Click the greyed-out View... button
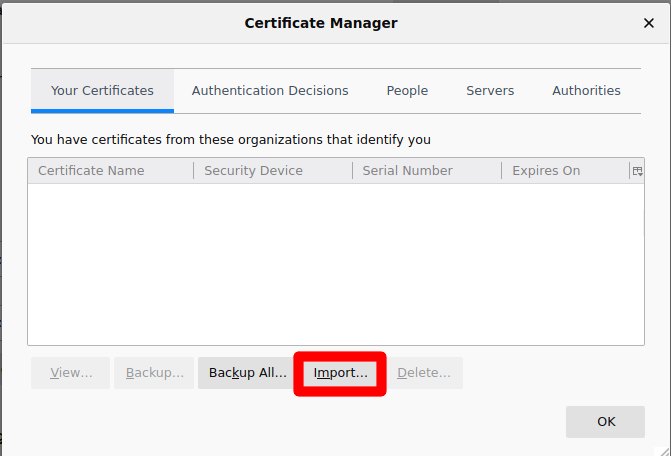671x456 pixels. [x=71, y=373]
